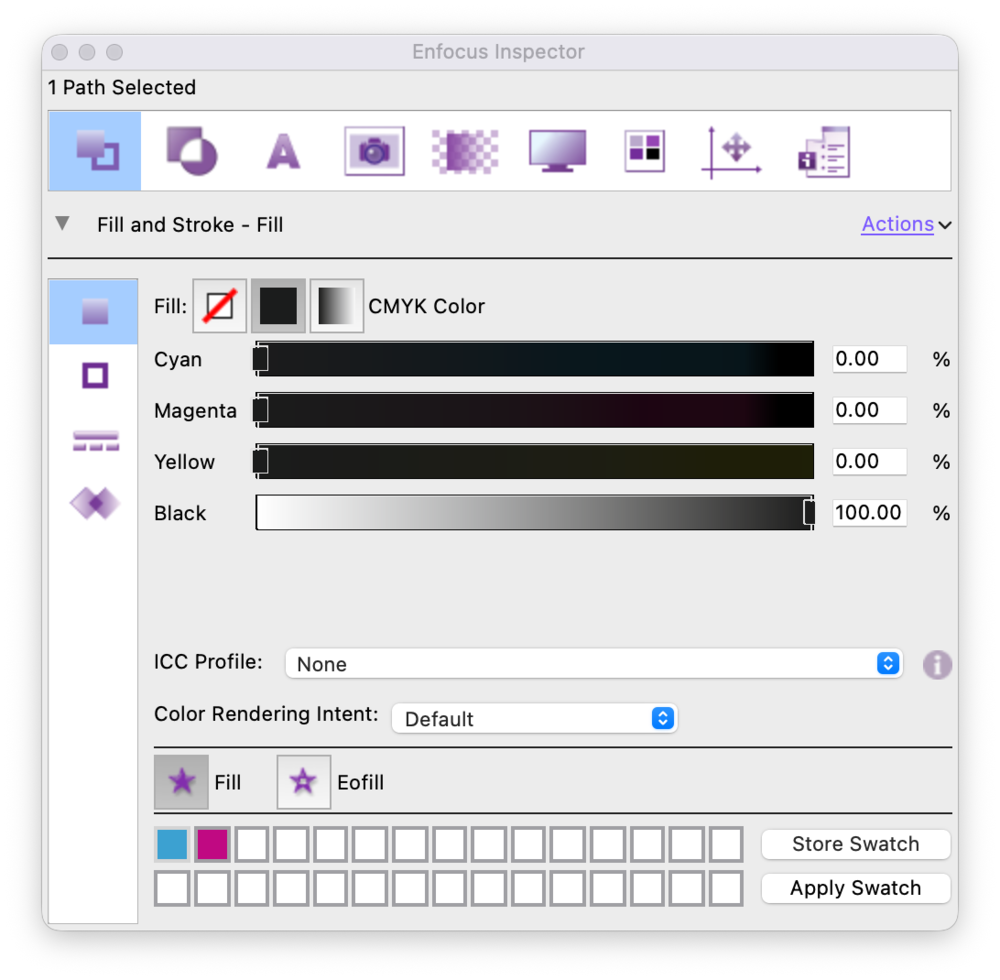Viewport: 1000px width, 980px height.
Task: Open the Actions dropdown link
Action: pos(906,224)
